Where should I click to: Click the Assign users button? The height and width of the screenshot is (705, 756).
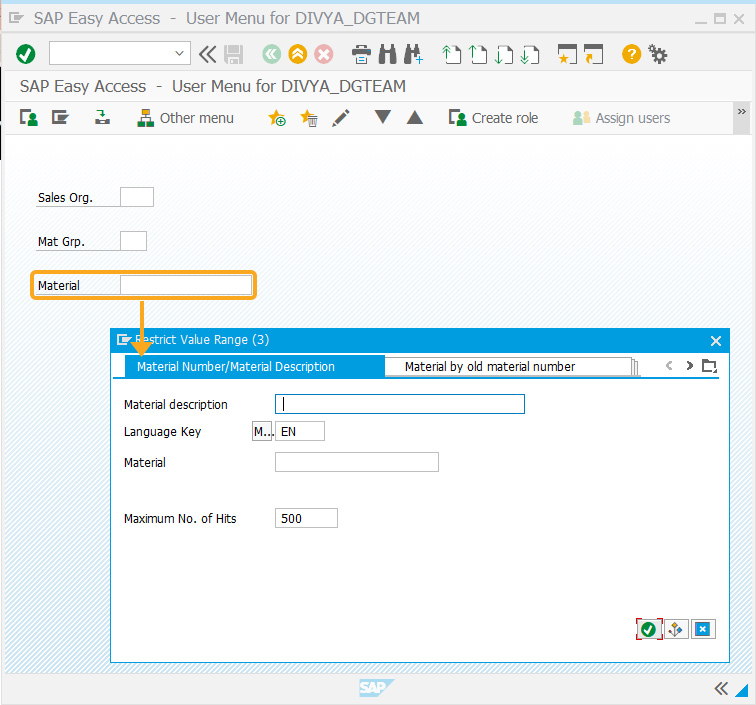coord(621,118)
